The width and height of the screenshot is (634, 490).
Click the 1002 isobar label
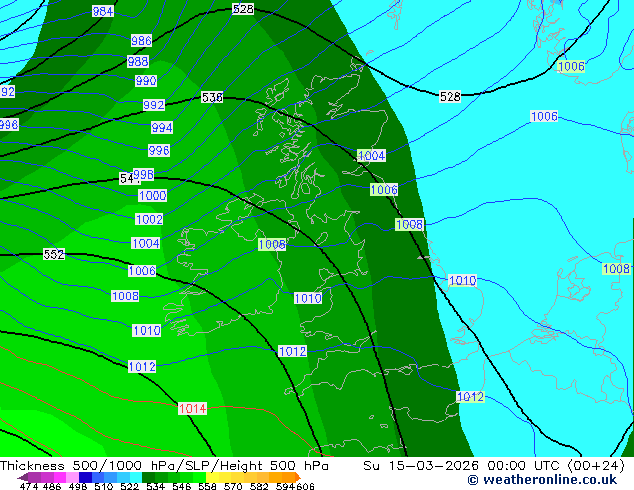click(x=149, y=220)
